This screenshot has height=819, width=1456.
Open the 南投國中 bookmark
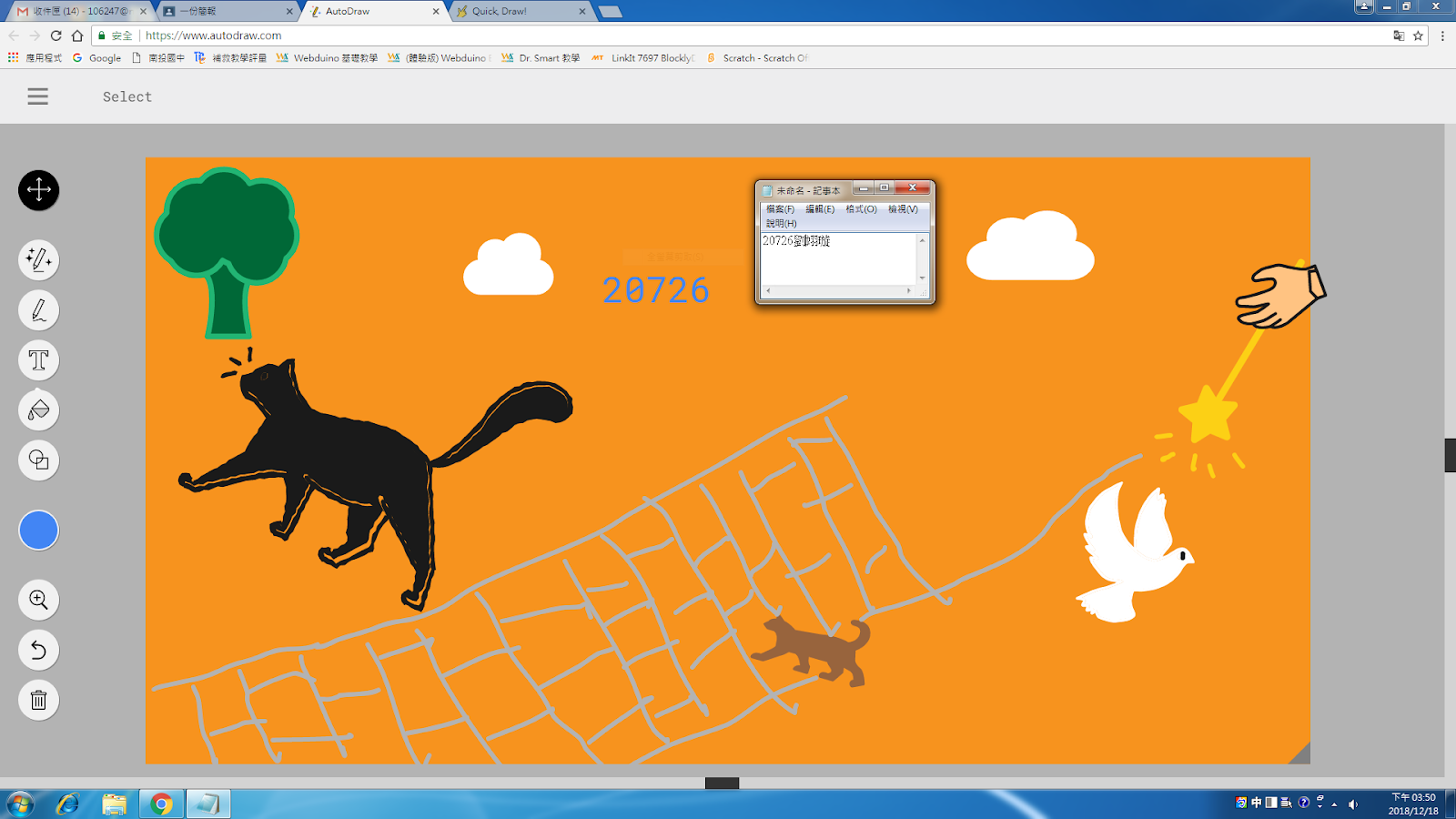[x=158, y=57]
